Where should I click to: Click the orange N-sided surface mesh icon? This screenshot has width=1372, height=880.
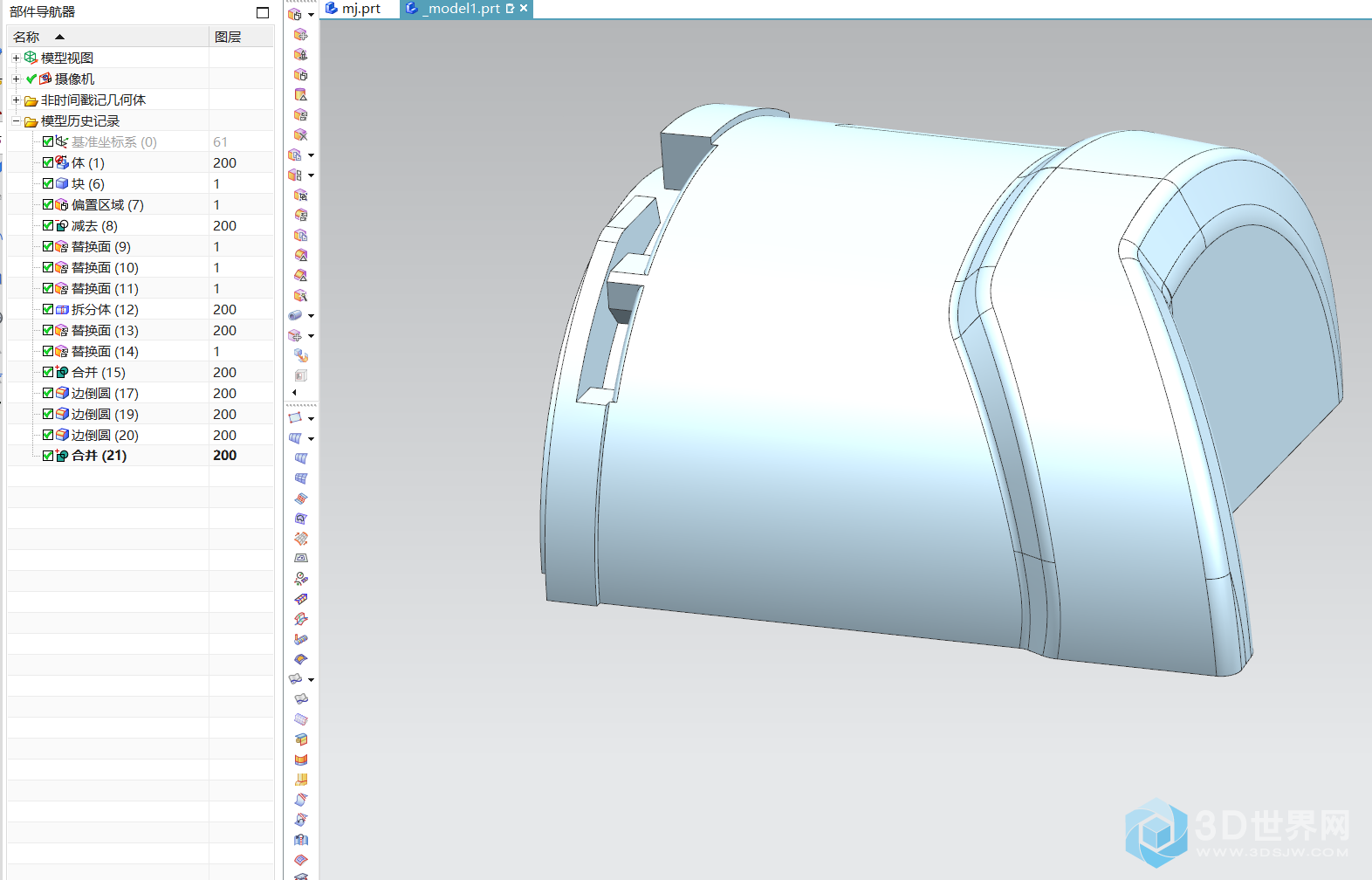[x=300, y=539]
